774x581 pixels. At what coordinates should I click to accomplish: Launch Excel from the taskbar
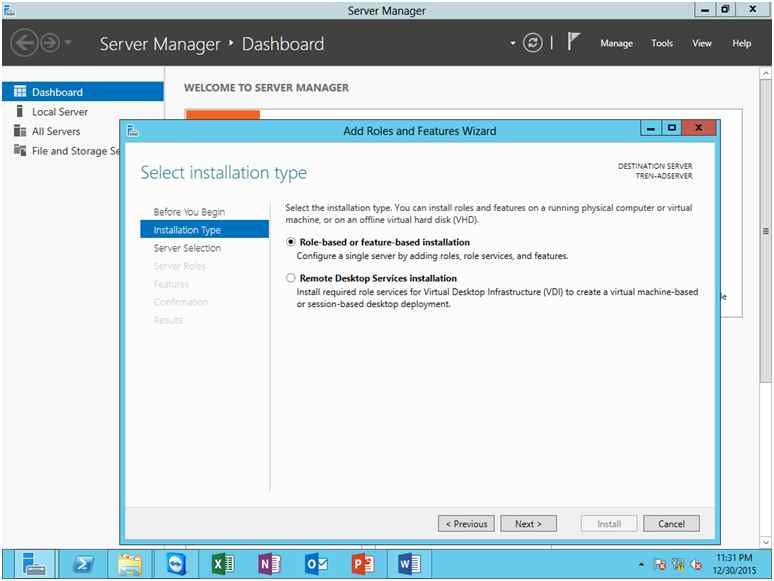tap(222, 564)
